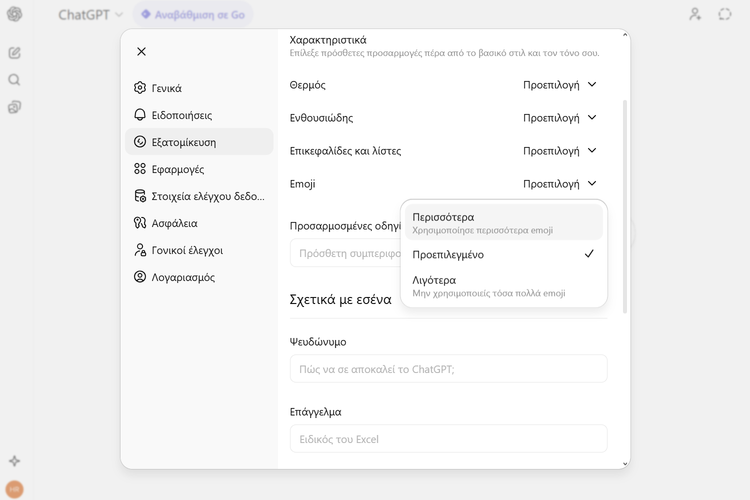Click the new chat pencil icon
Image resolution: width=750 pixels, height=500 pixels.
coord(14,53)
